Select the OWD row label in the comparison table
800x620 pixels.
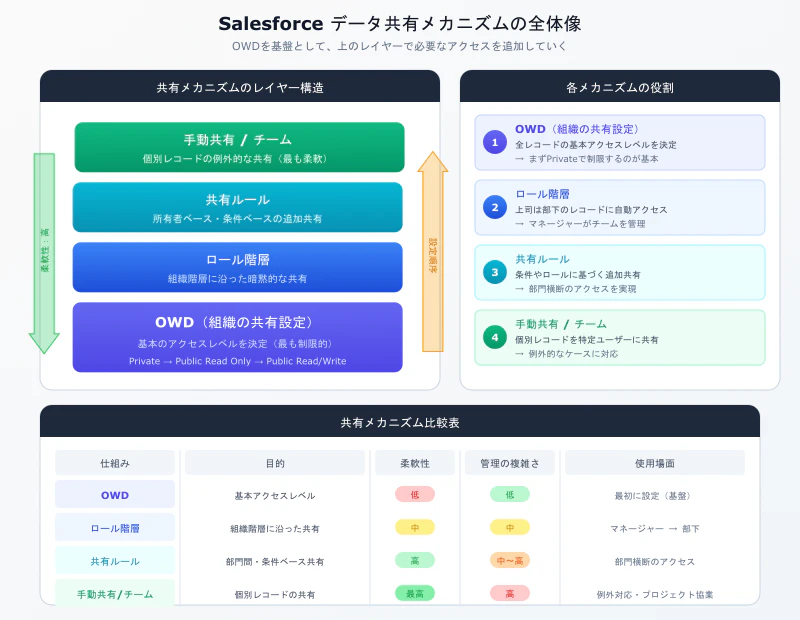[115, 495]
